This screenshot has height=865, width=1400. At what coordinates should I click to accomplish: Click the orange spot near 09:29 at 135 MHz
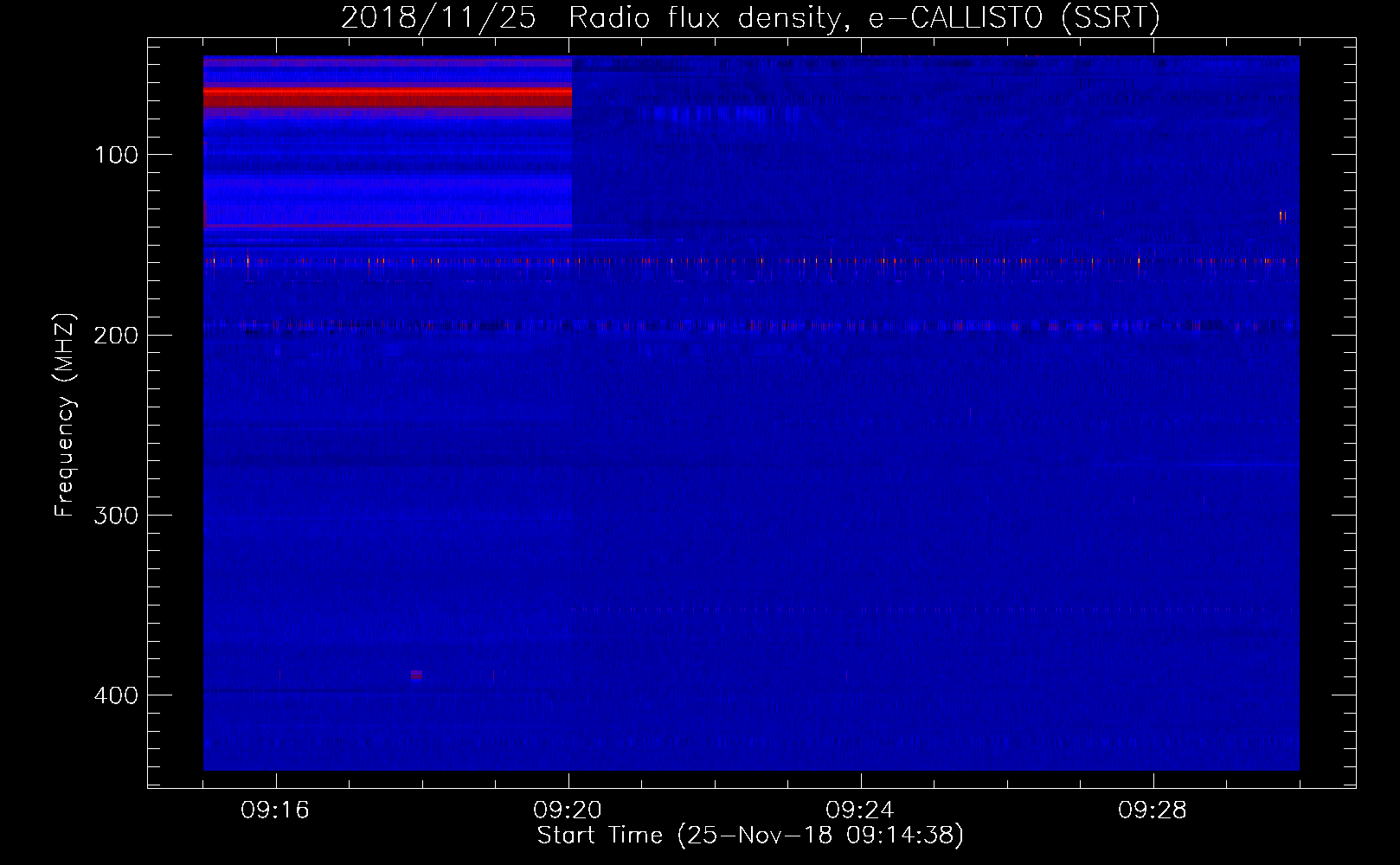1282,215
